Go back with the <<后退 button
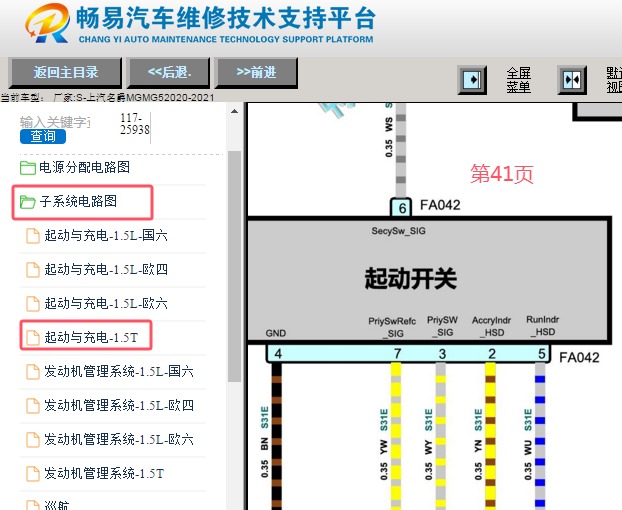 (168, 73)
